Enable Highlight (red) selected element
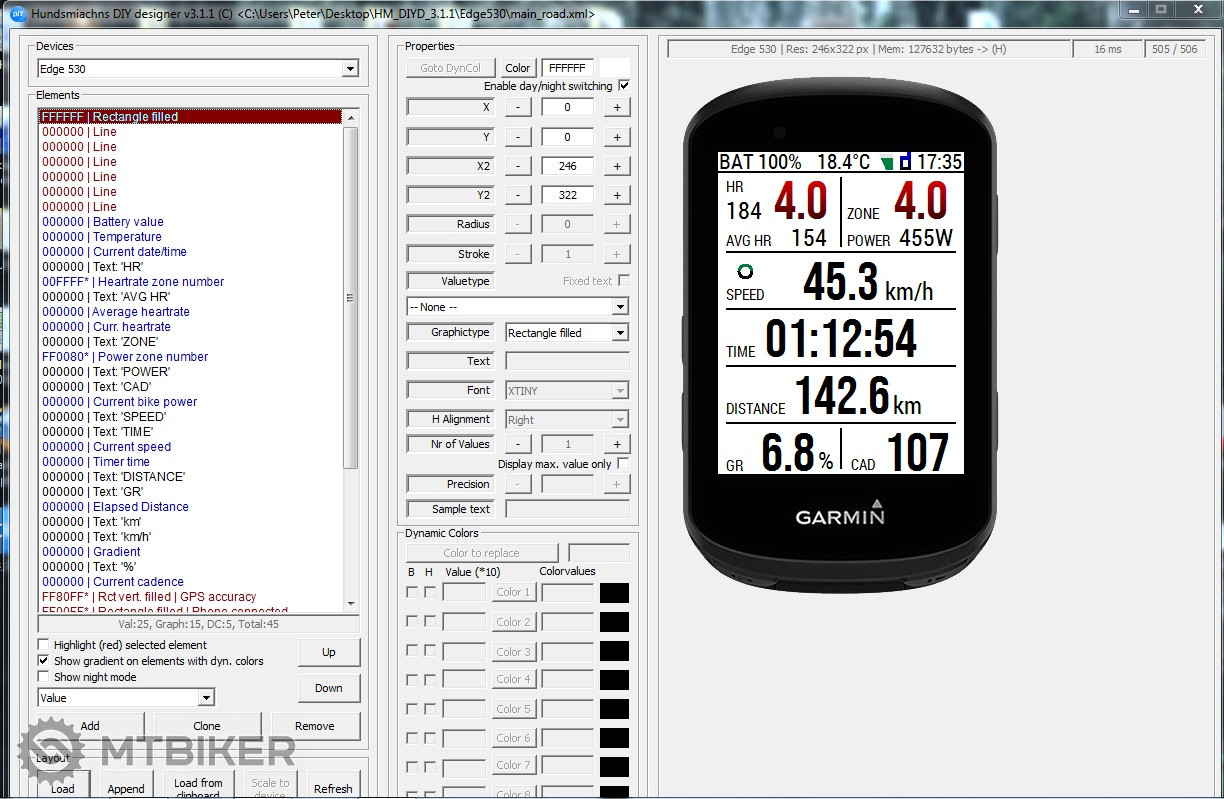 click(43, 645)
